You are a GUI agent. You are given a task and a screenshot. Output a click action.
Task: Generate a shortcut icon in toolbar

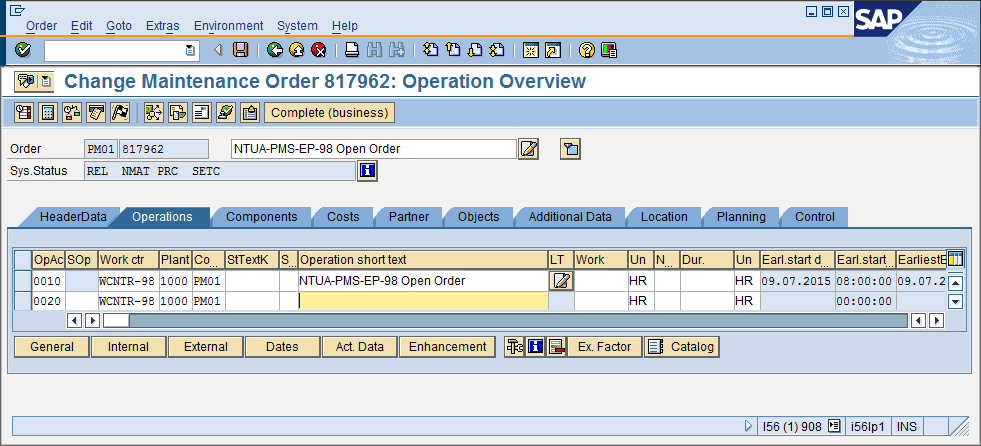(x=553, y=50)
